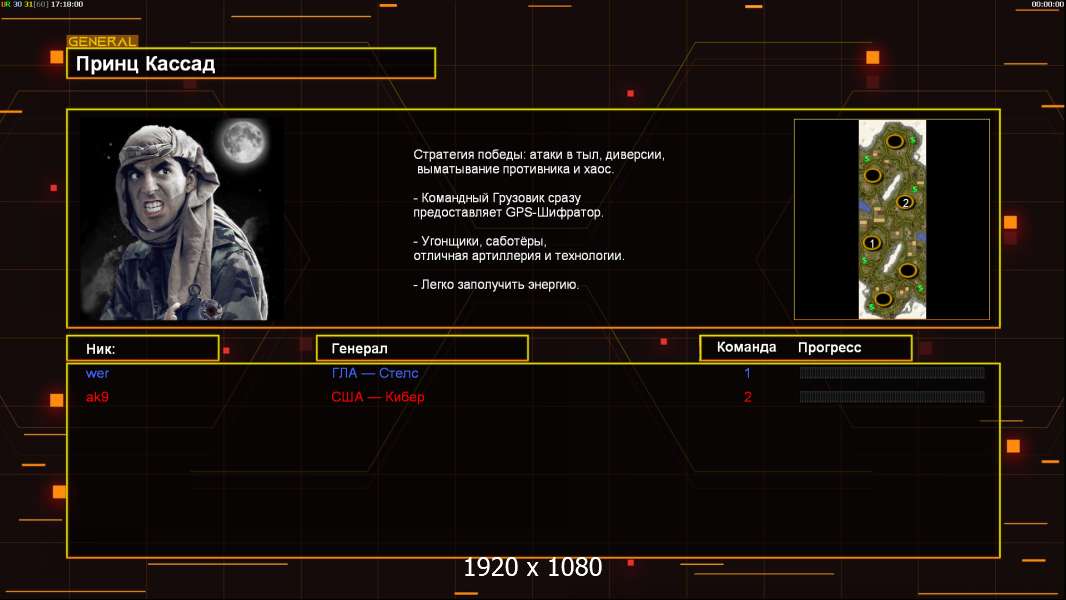The height and width of the screenshot is (600, 1066).
Task: Click the Прогресс column header
Action: 829,348
